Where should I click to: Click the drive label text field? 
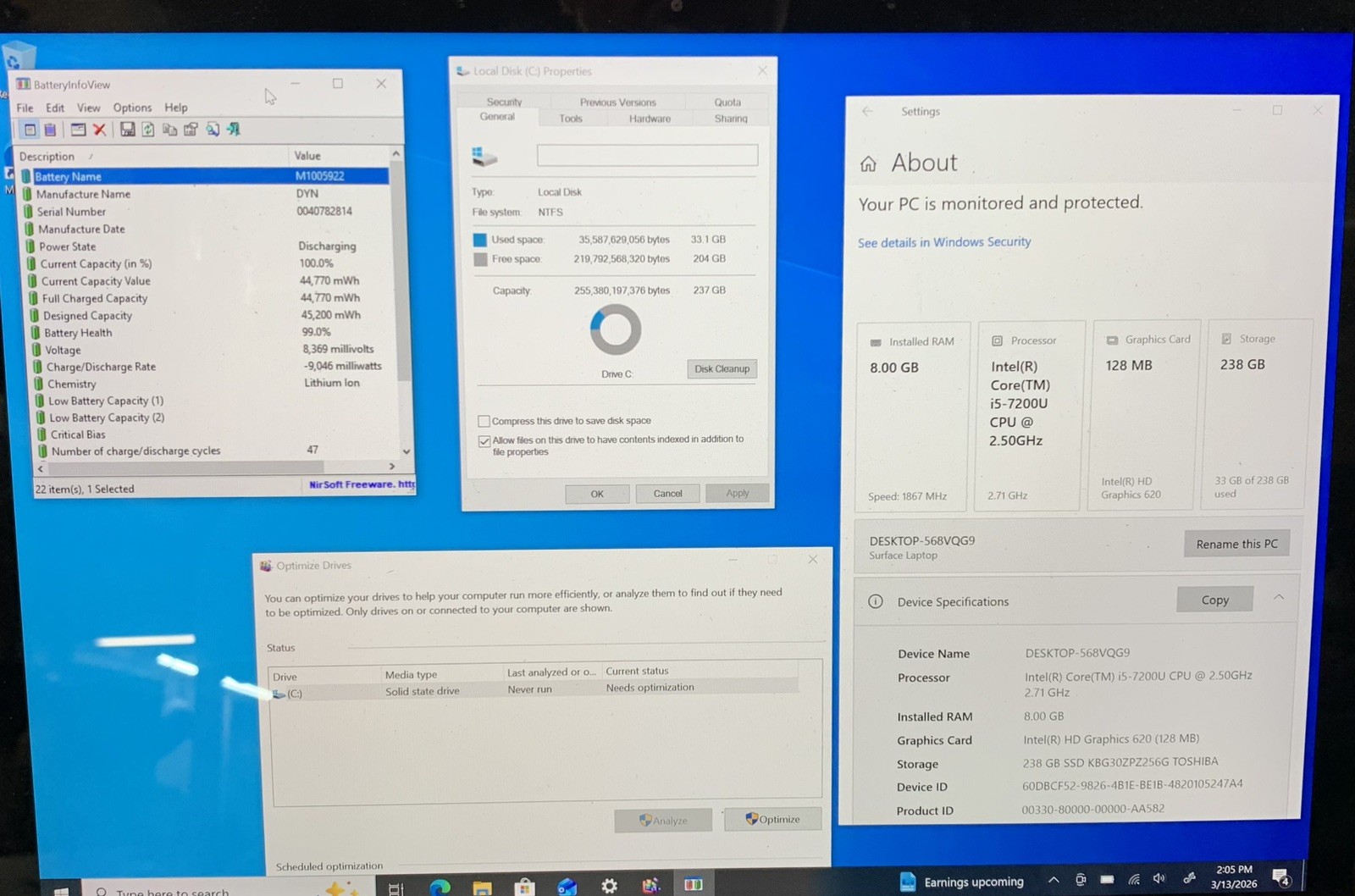[647, 155]
